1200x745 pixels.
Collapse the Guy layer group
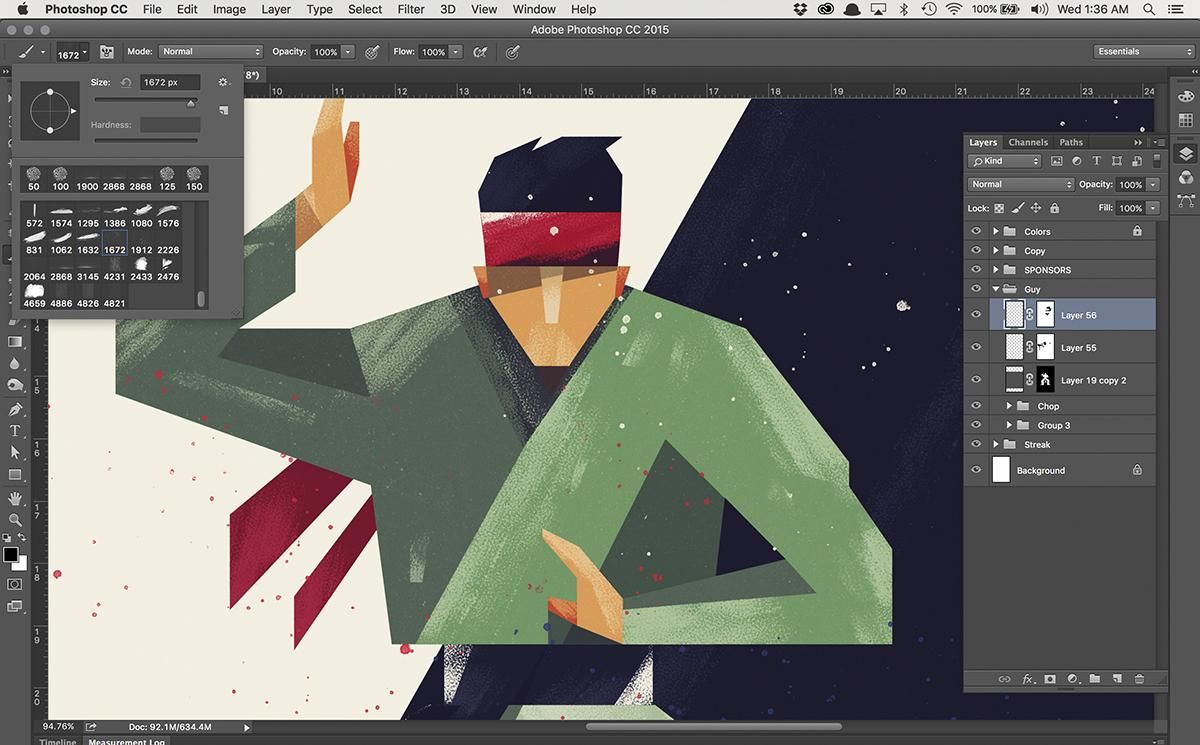pyautogui.click(x=995, y=289)
